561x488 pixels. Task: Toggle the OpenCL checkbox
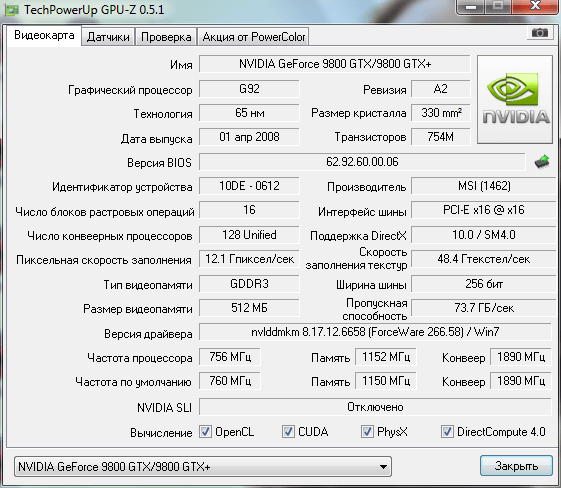(x=206, y=431)
